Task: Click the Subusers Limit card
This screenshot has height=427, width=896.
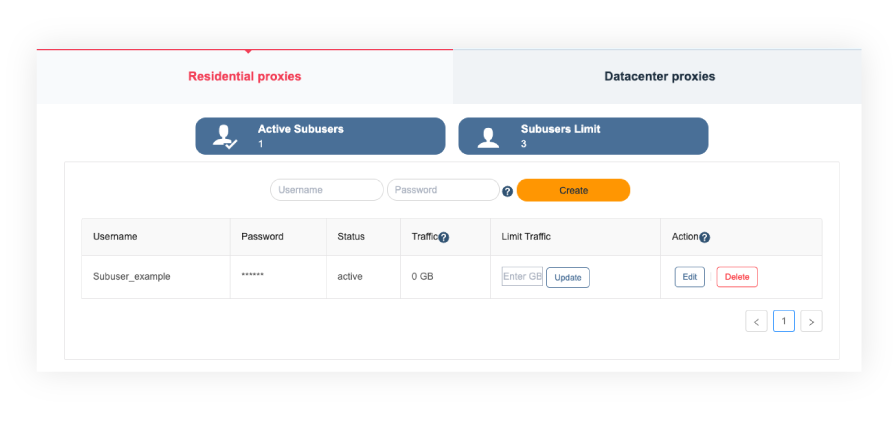Action: click(x=583, y=136)
